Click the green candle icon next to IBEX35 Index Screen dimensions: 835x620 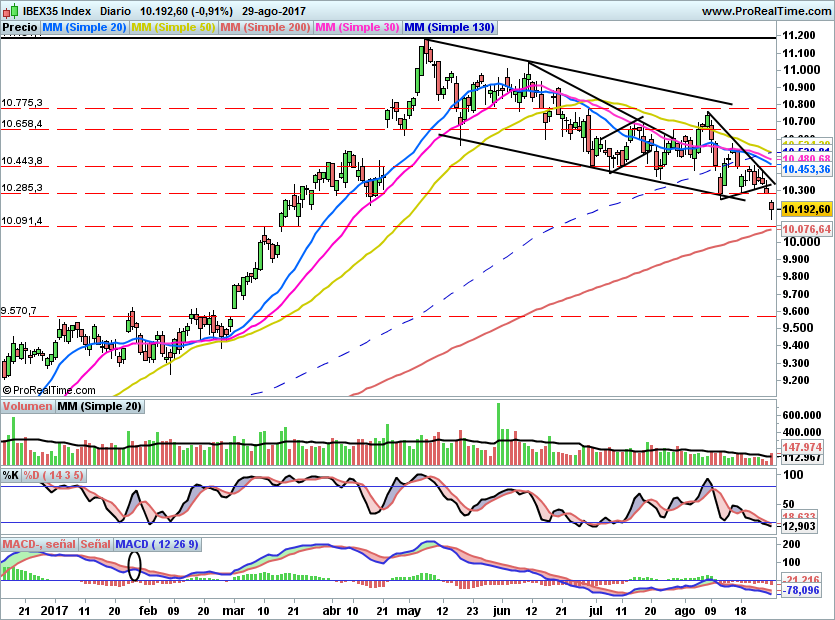click(x=14, y=9)
